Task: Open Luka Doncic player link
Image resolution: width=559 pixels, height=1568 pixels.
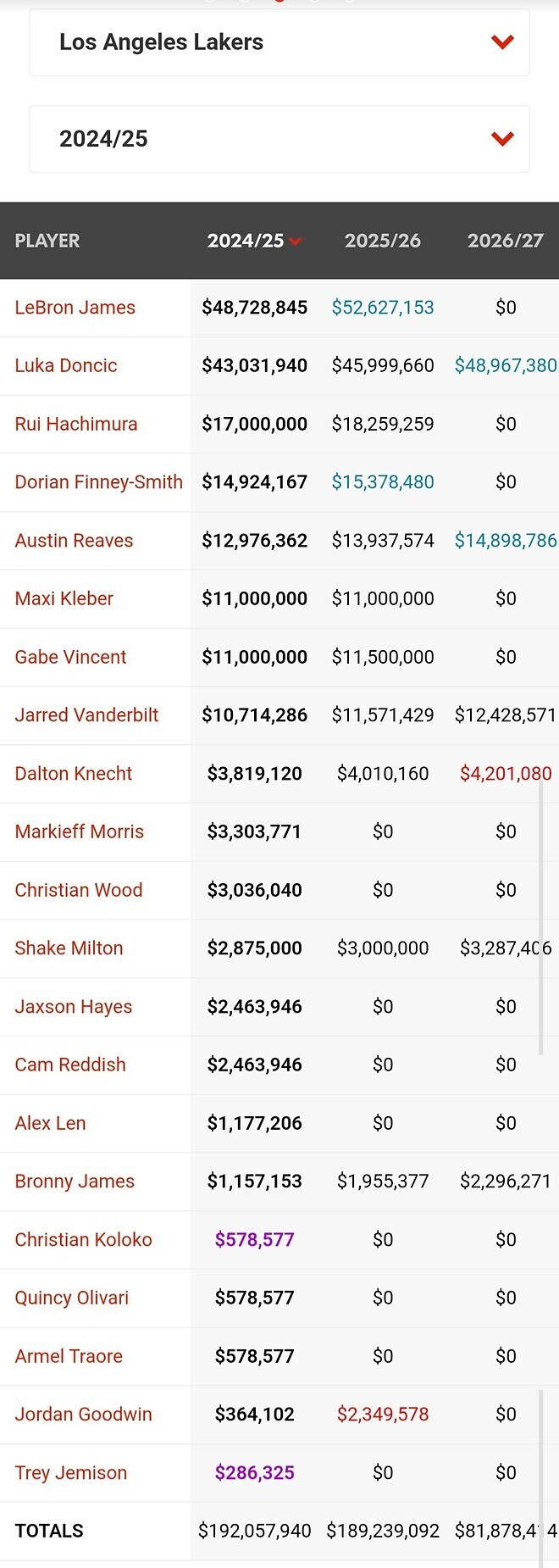Action: click(x=66, y=365)
